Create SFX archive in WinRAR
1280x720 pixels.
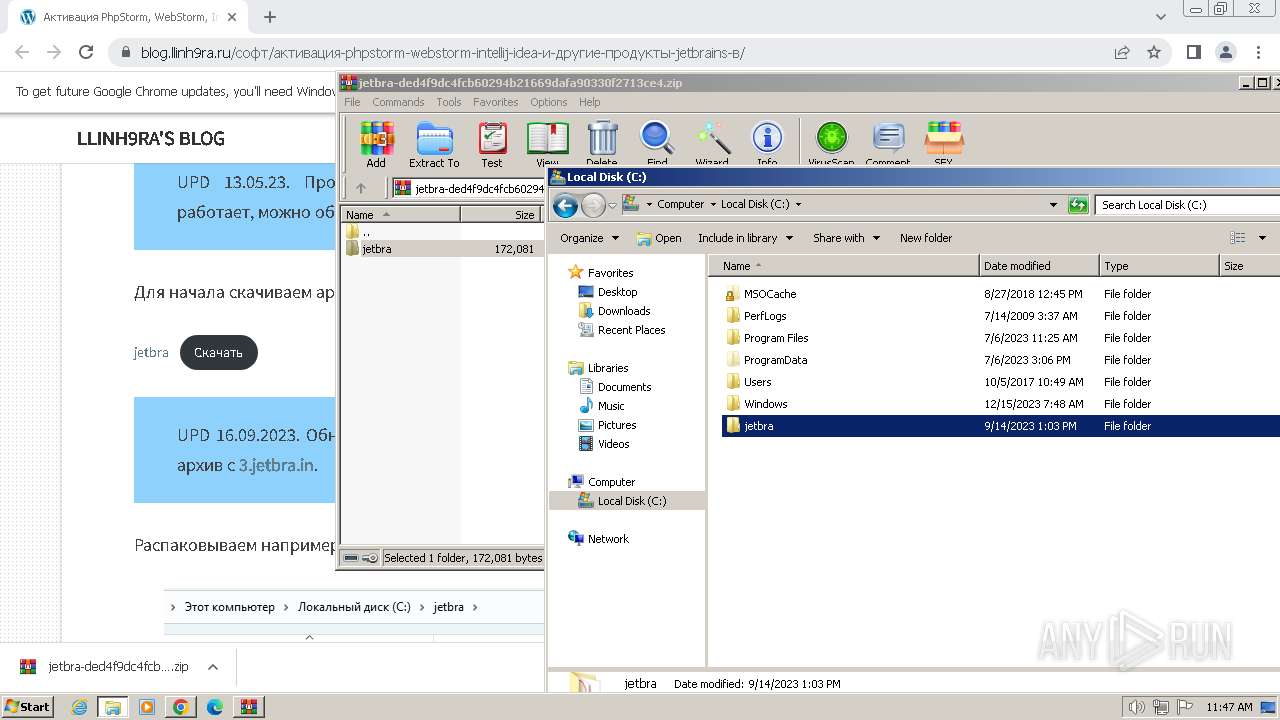[943, 143]
